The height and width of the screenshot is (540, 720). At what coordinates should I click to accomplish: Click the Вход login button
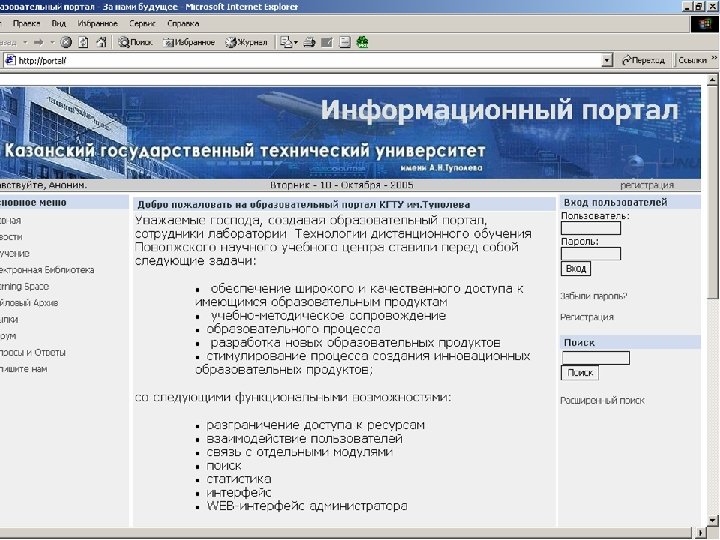pos(576,269)
